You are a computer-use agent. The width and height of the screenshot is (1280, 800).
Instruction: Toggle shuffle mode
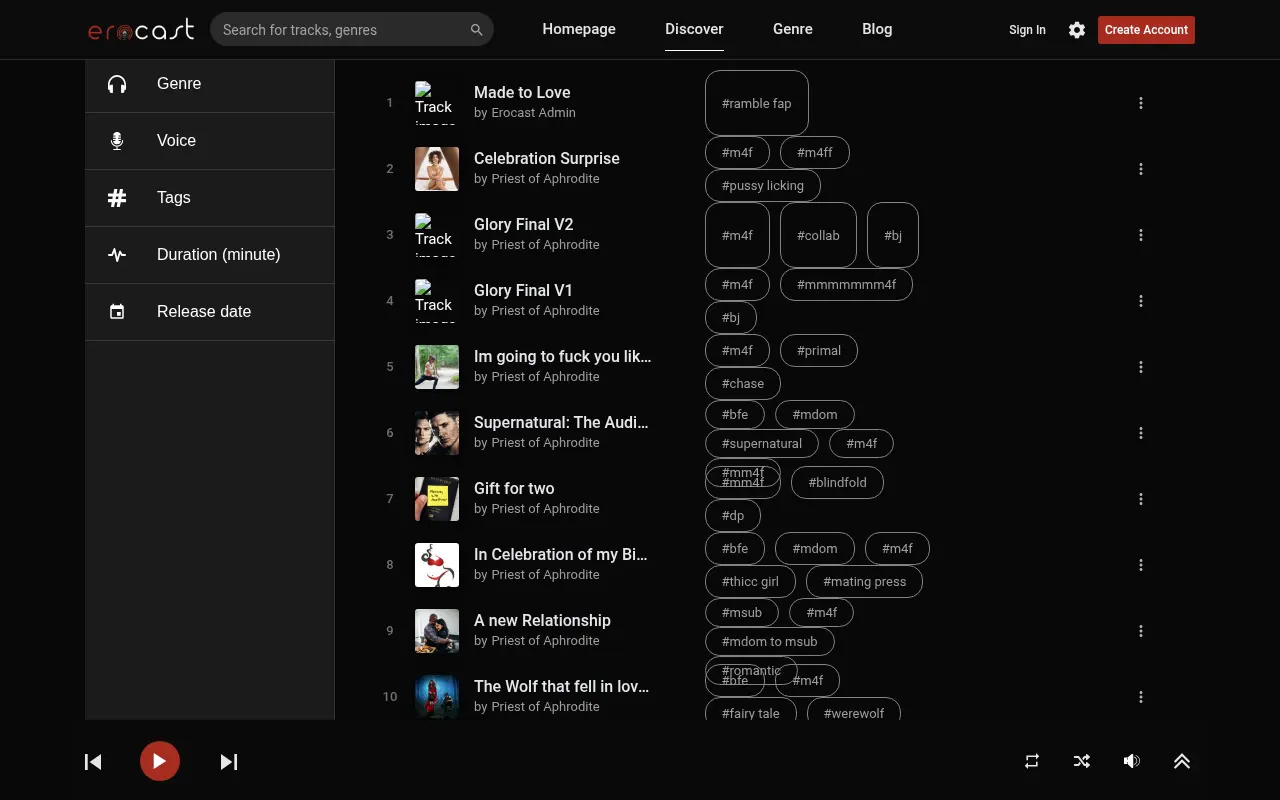1082,761
